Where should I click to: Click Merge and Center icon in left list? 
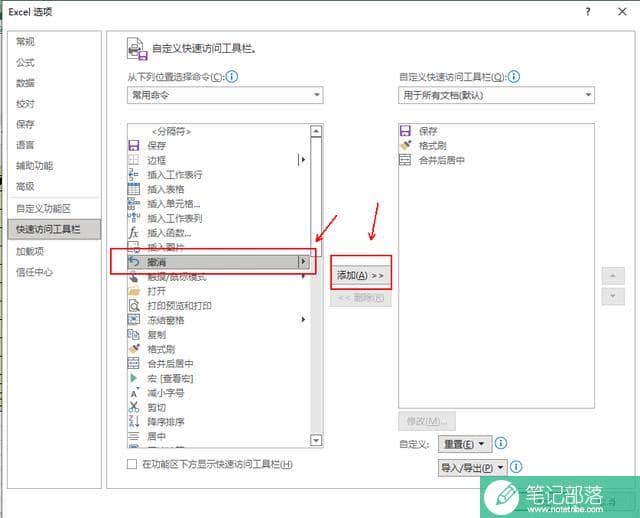(x=134, y=363)
